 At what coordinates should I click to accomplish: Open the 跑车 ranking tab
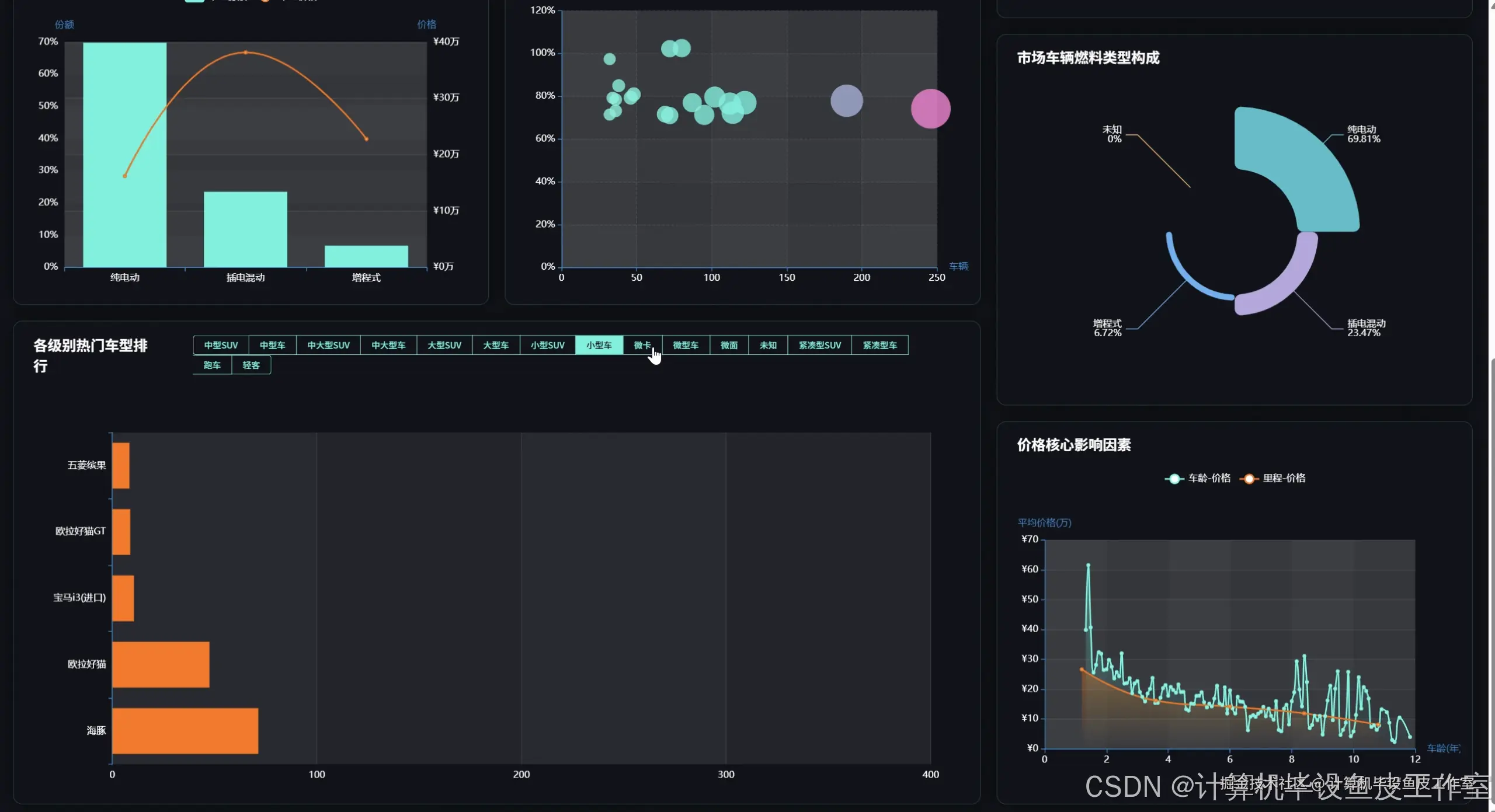click(212, 365)
